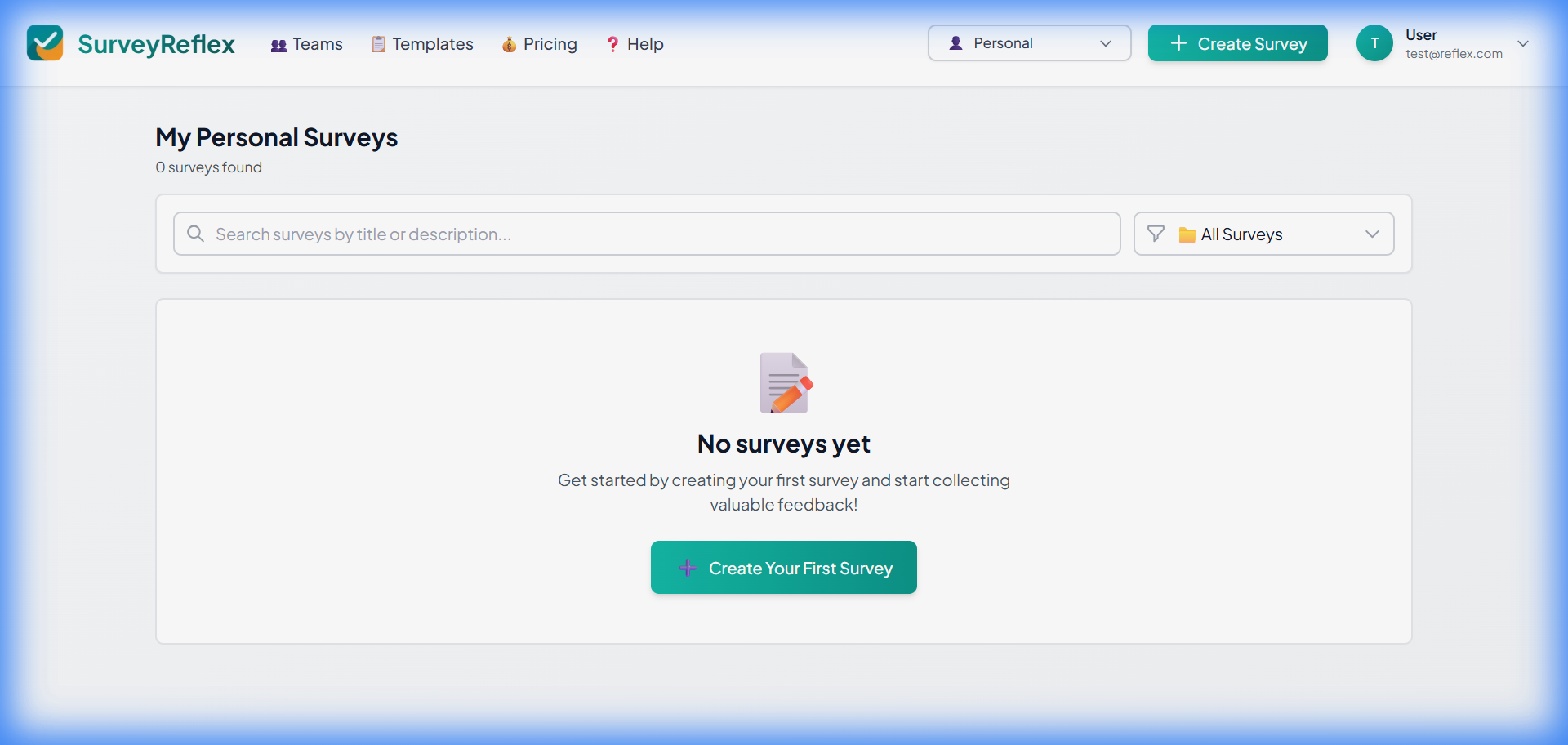Click the Teams people icon

coord(278,45)
